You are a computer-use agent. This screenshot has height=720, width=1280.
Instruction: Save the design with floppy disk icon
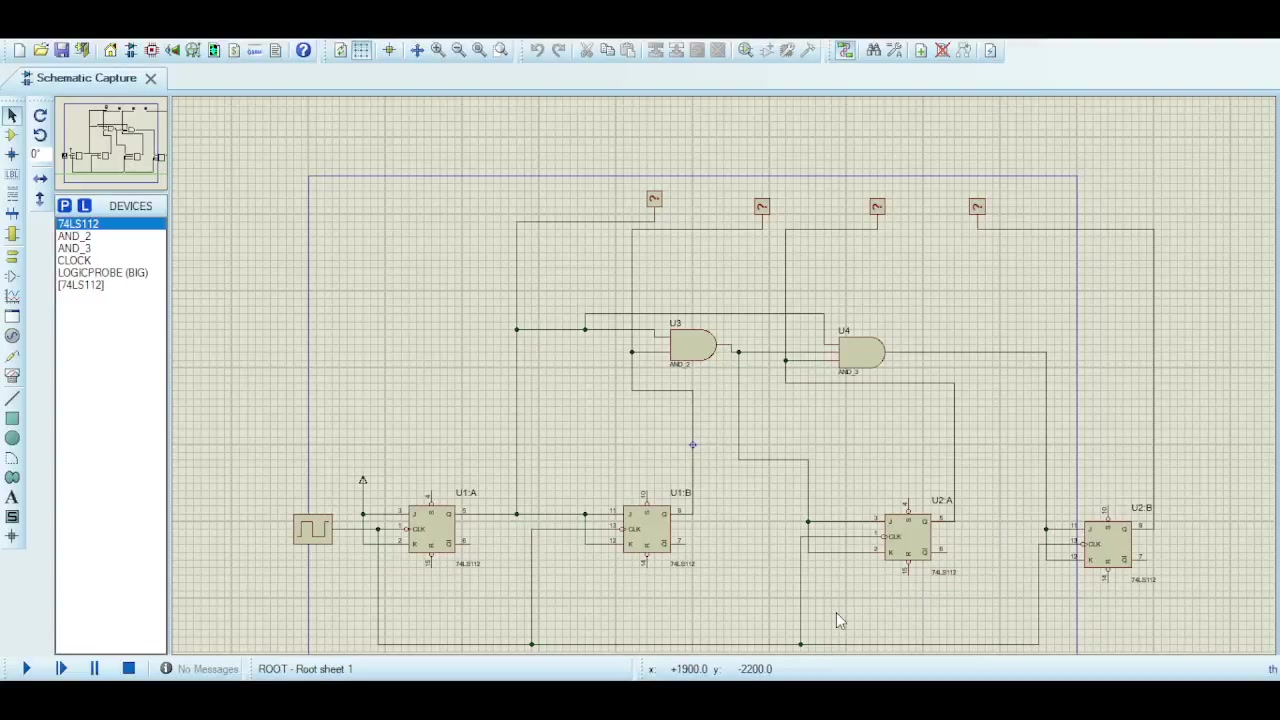(x=61, y=50)
